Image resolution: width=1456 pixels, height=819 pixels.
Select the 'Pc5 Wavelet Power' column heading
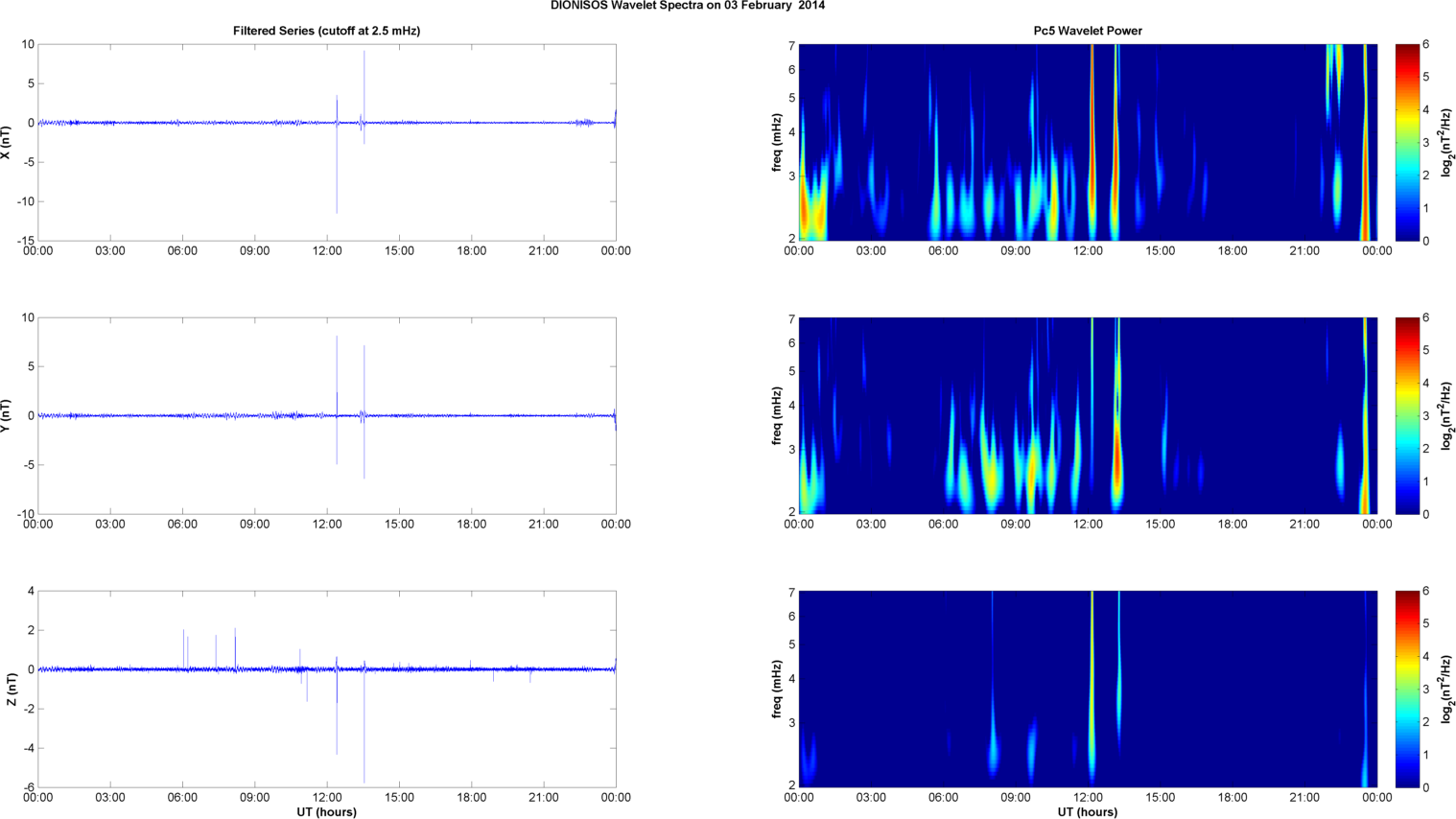(1088, 31)
